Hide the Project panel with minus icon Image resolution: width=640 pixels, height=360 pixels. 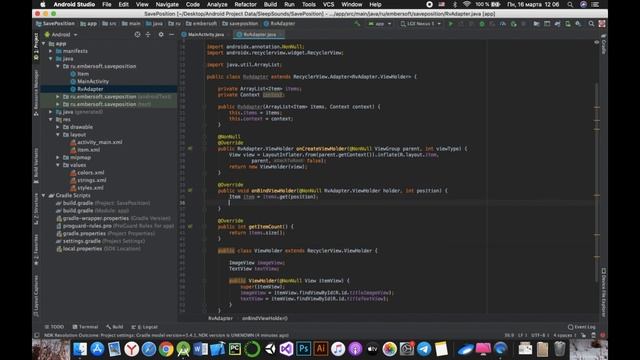pos(171,35)
